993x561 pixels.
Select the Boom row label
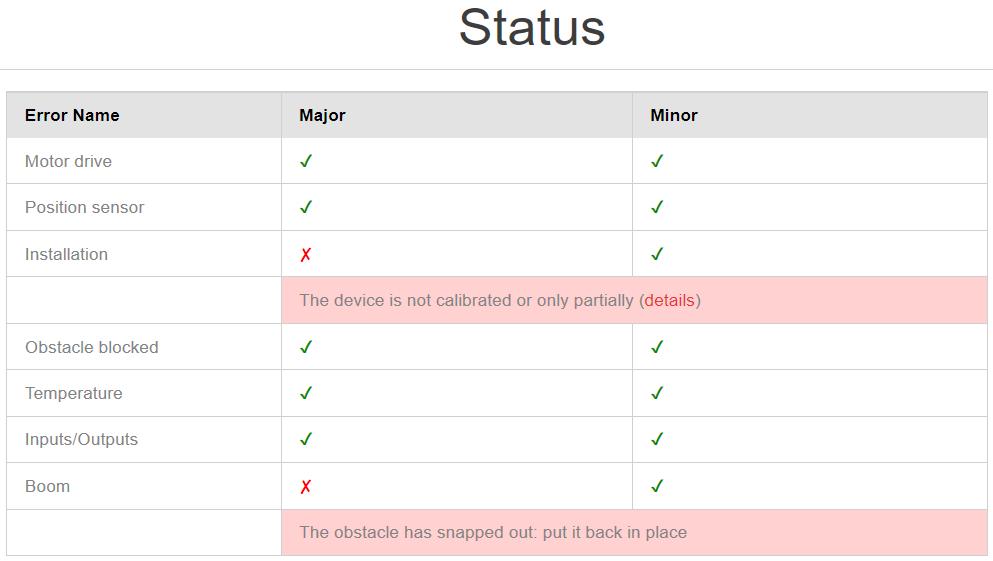pyautogui.click(x=47, y=486)
